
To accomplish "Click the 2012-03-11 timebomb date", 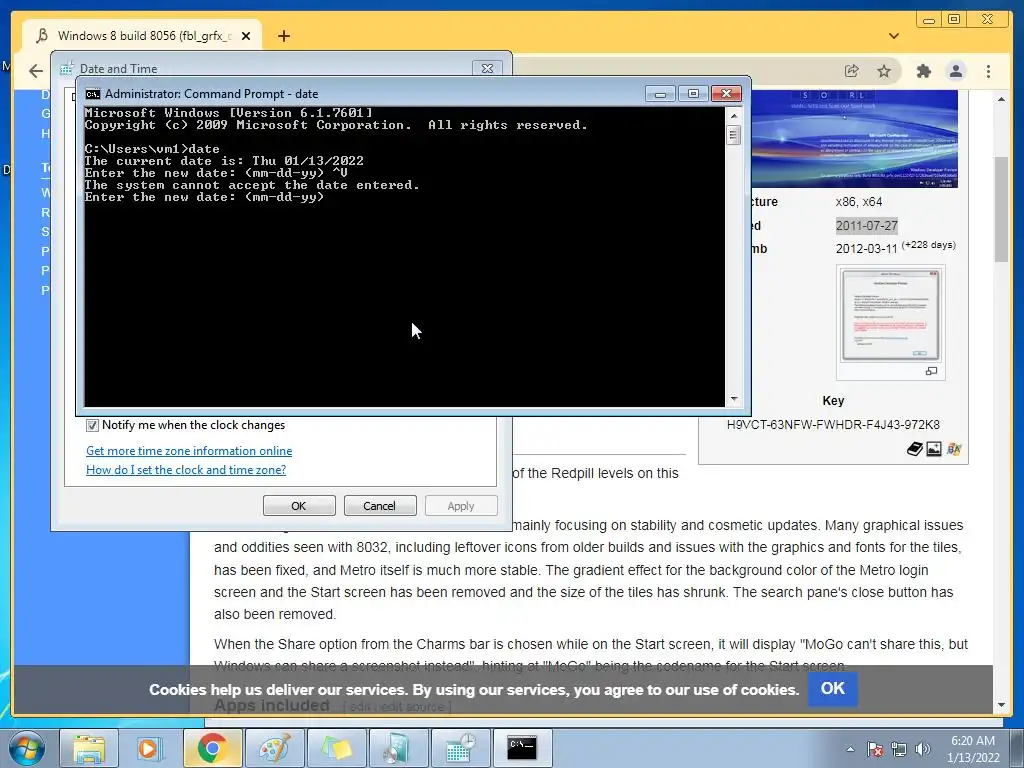I will (867, 249).
